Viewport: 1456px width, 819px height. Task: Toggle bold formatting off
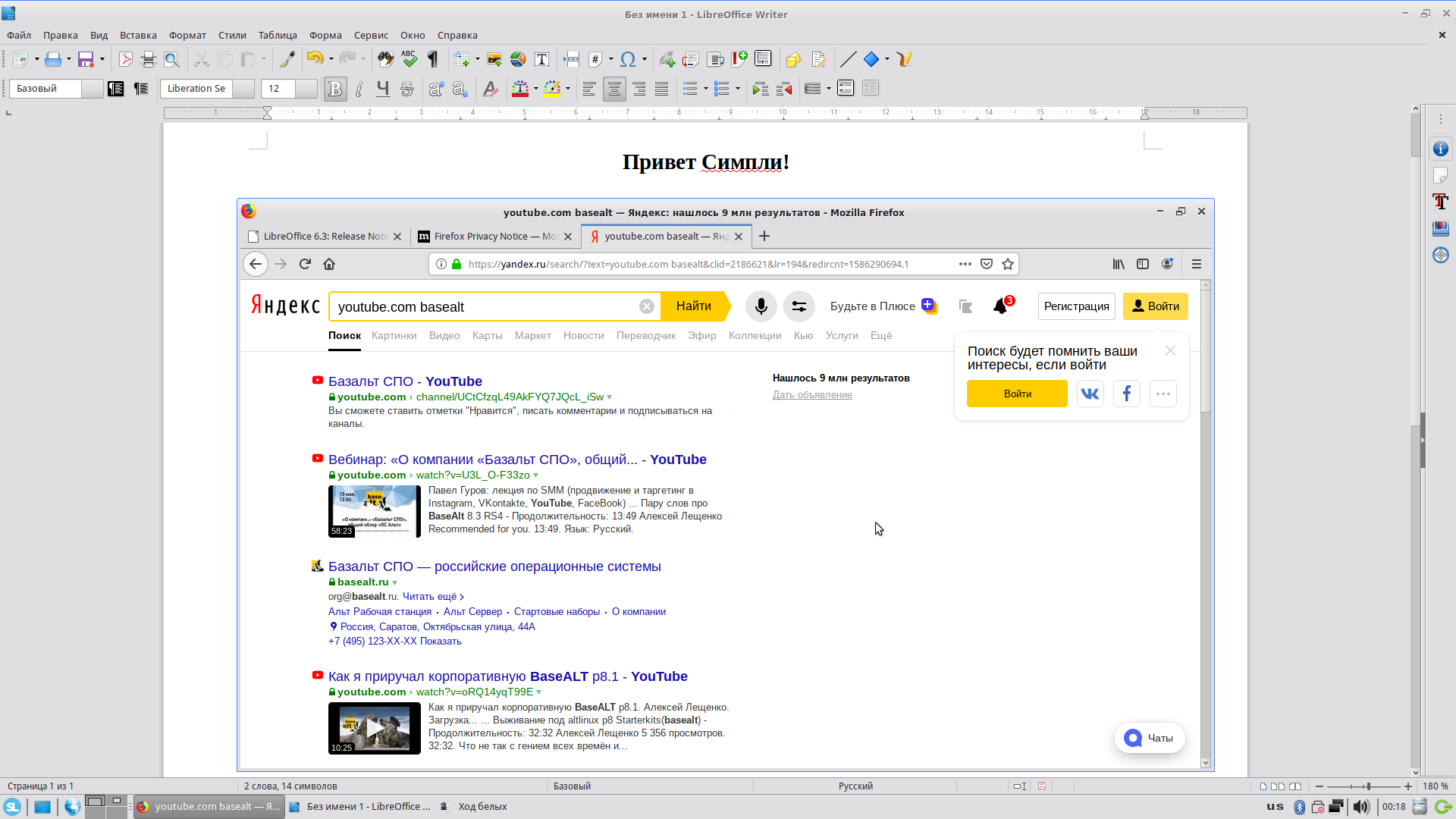(334, 89)
